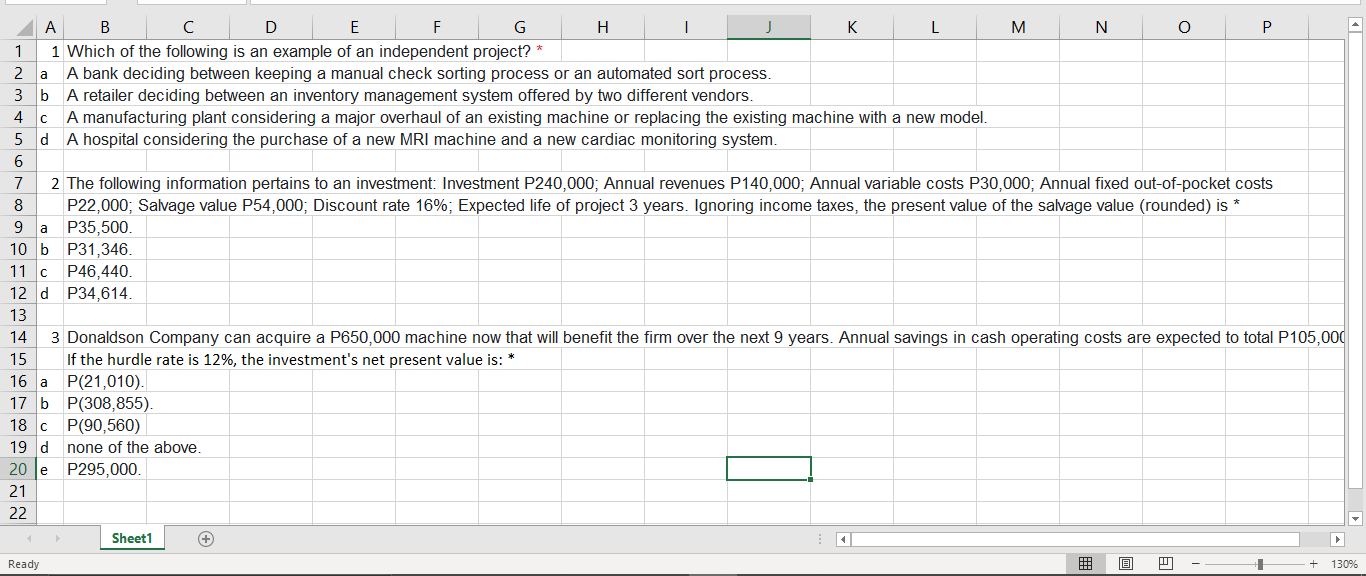This screenshot has width=1366, height=576.
Task: Select cell with P34,614.
Action: pyautogui.click(x=106, y=293)
